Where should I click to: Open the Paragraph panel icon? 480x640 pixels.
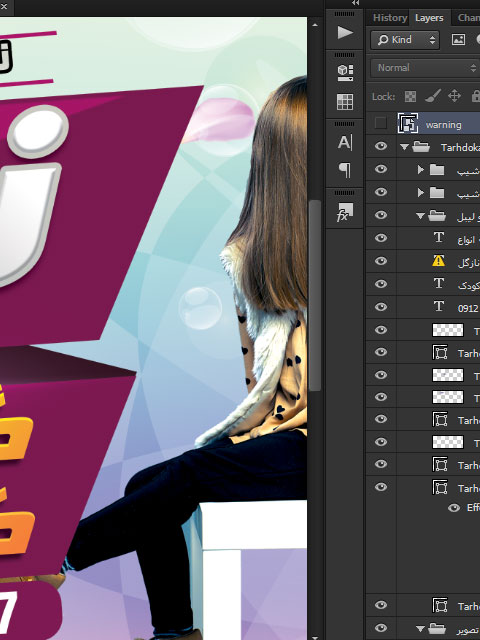pyautogui.click(x=345, y=170)
